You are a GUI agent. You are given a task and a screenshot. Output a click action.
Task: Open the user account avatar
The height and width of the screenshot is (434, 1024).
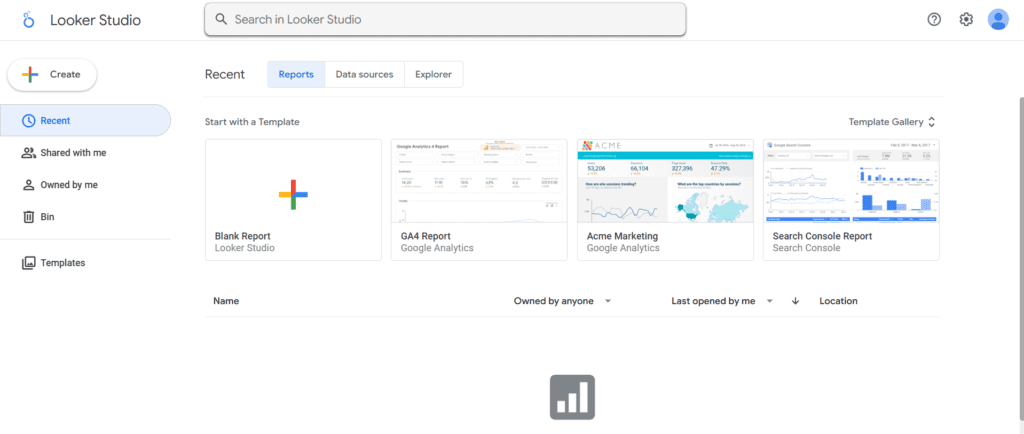click(998, 19)
